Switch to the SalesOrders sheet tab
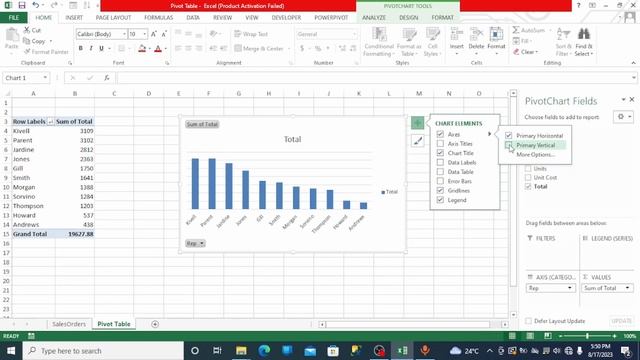Screen dimensions: 640x360 pos(69,324)
